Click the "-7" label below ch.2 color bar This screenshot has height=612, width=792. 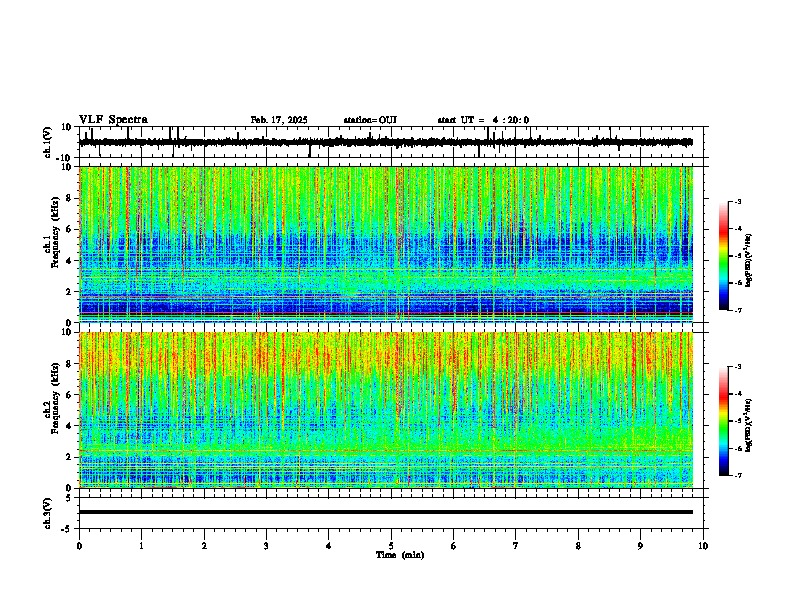click(x=737, y=475)
